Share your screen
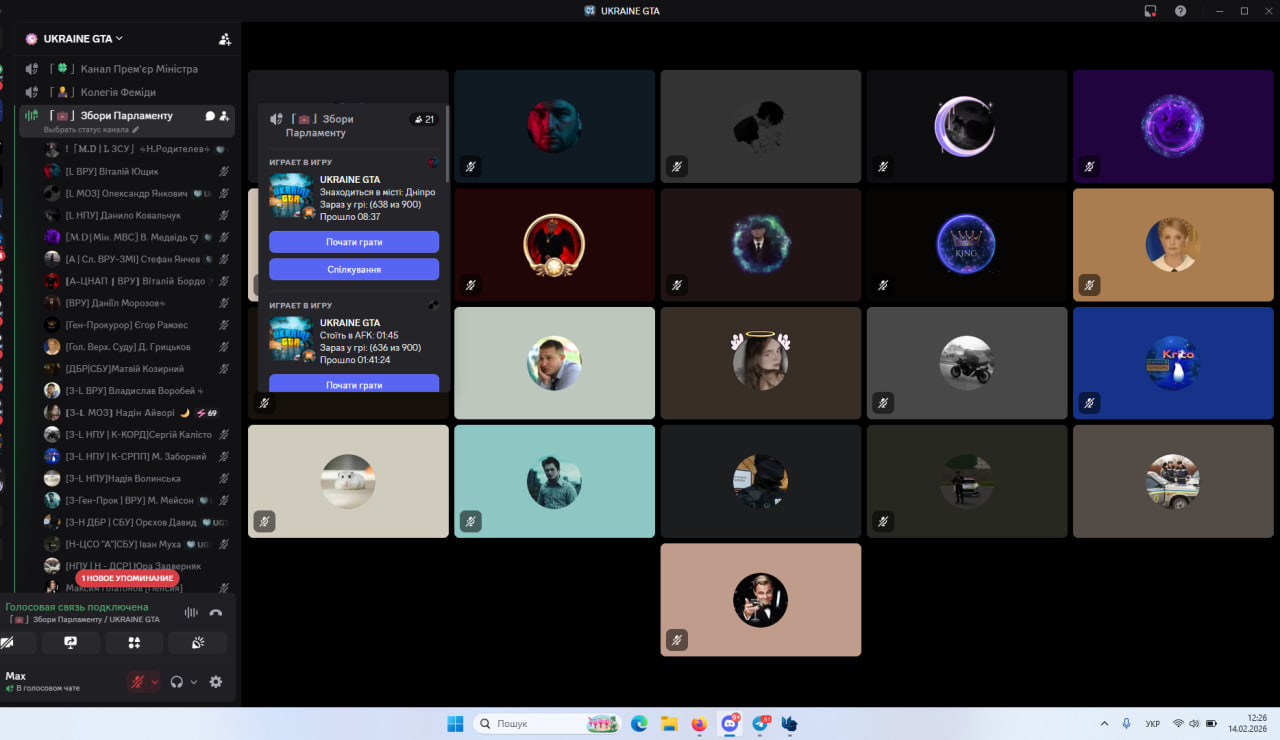Image resolution: width=1280 pixels, height=740 pixels. point(71,643)
